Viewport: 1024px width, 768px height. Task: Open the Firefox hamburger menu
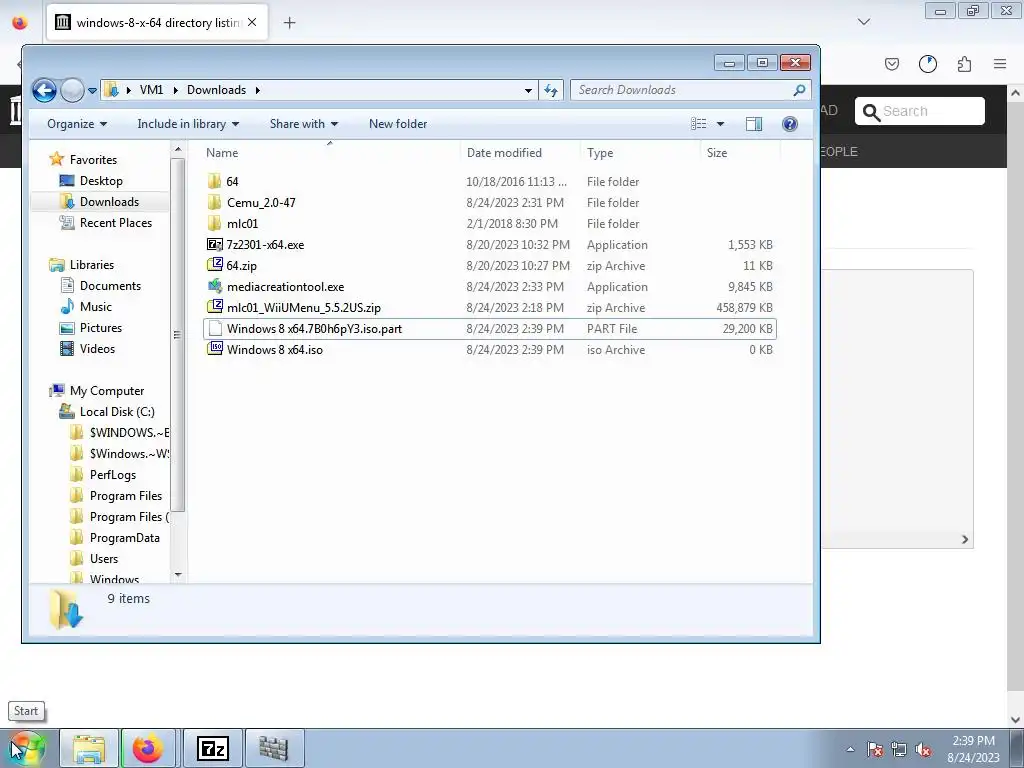coord(1000,64)
